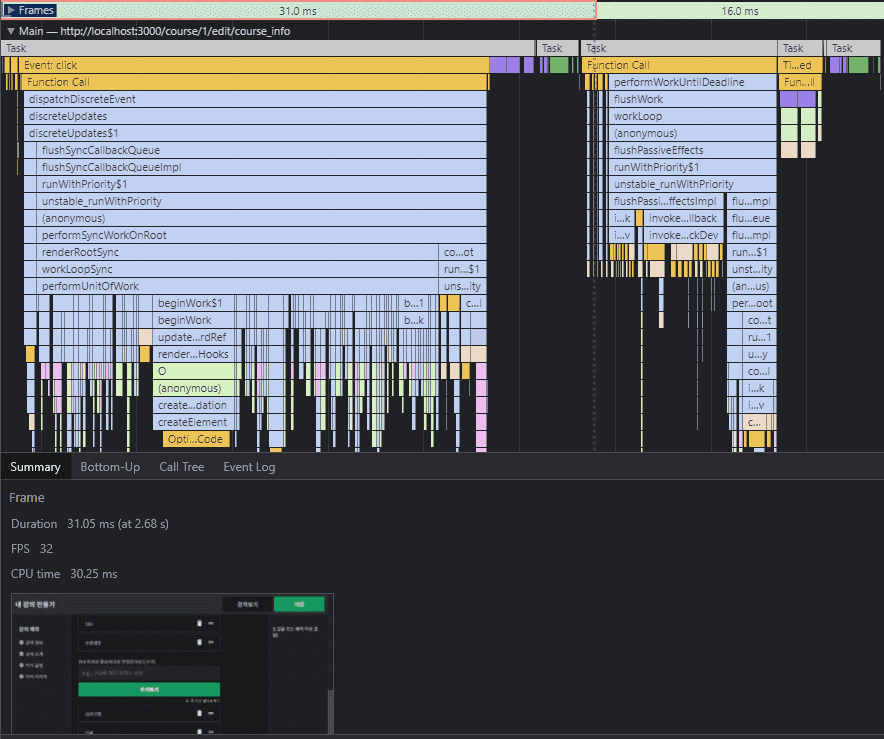
Task: Click the Summary tab
Action: (35, 467)
